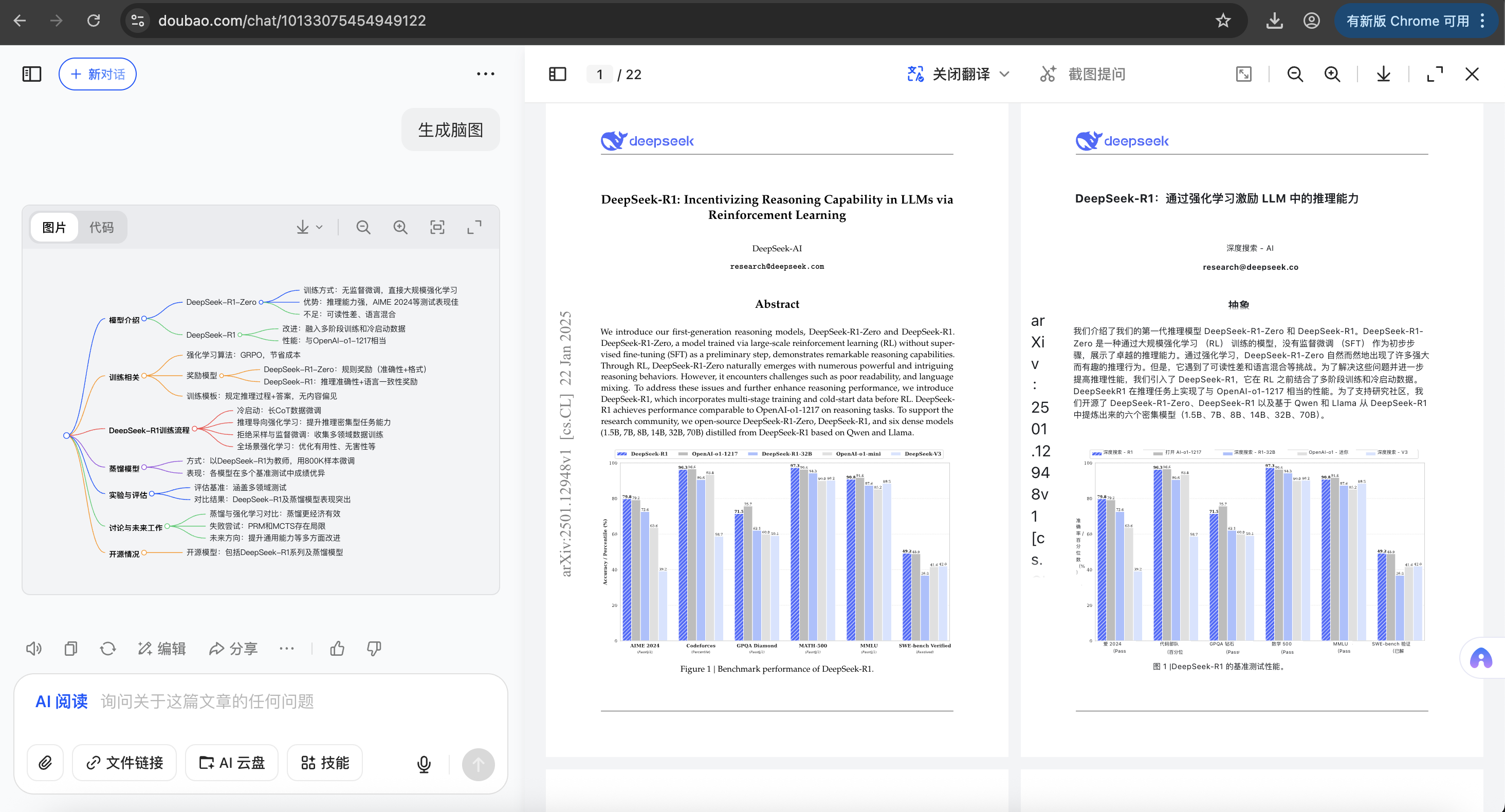Zoom out the PDF document
The width and height of the screenshot is (1505, 812).
coord(1295,74)
